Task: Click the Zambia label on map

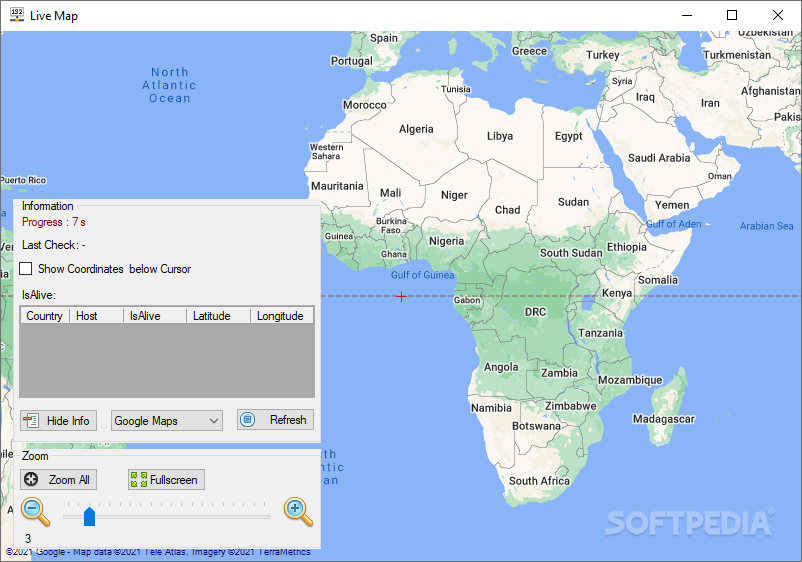Action: (x=560, y=373)
